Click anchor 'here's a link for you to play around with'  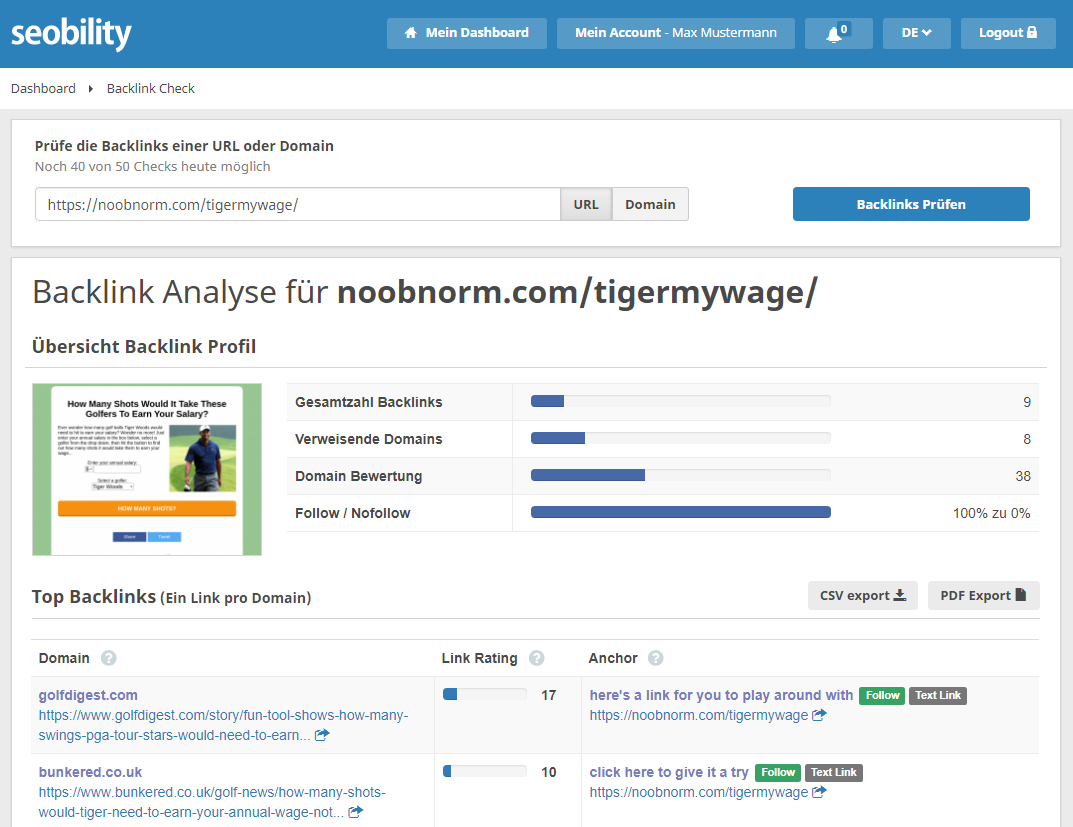(x=721, y=695)
